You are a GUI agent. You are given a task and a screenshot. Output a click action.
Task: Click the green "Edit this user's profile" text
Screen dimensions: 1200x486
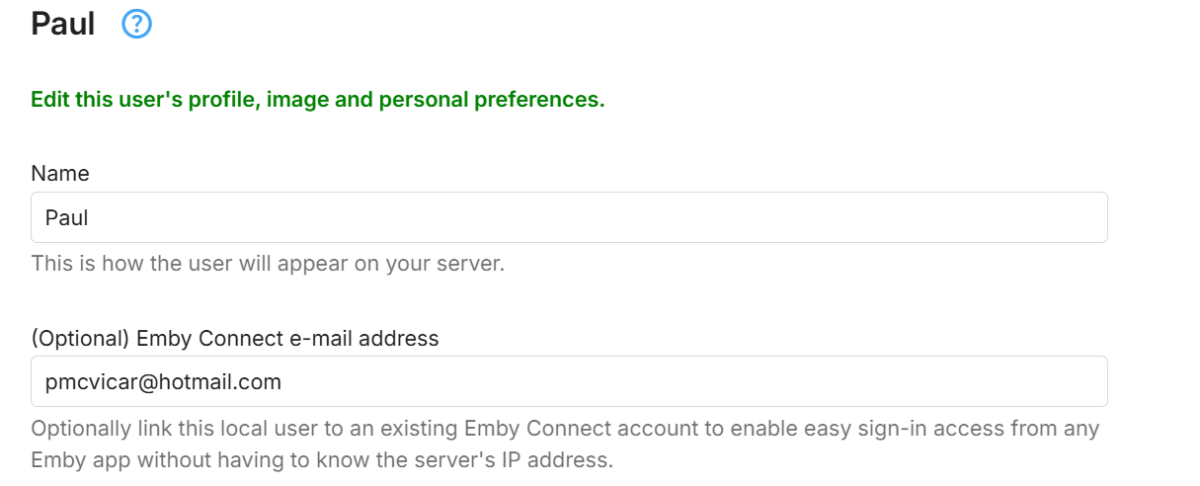pos(317,101)
